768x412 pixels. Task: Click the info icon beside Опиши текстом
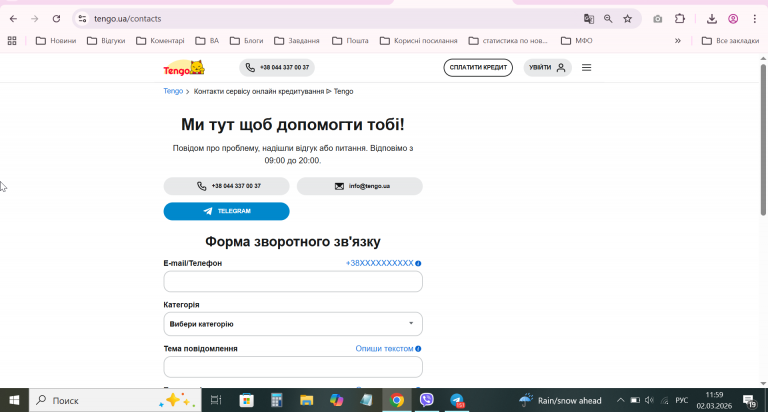coord(418,349)
